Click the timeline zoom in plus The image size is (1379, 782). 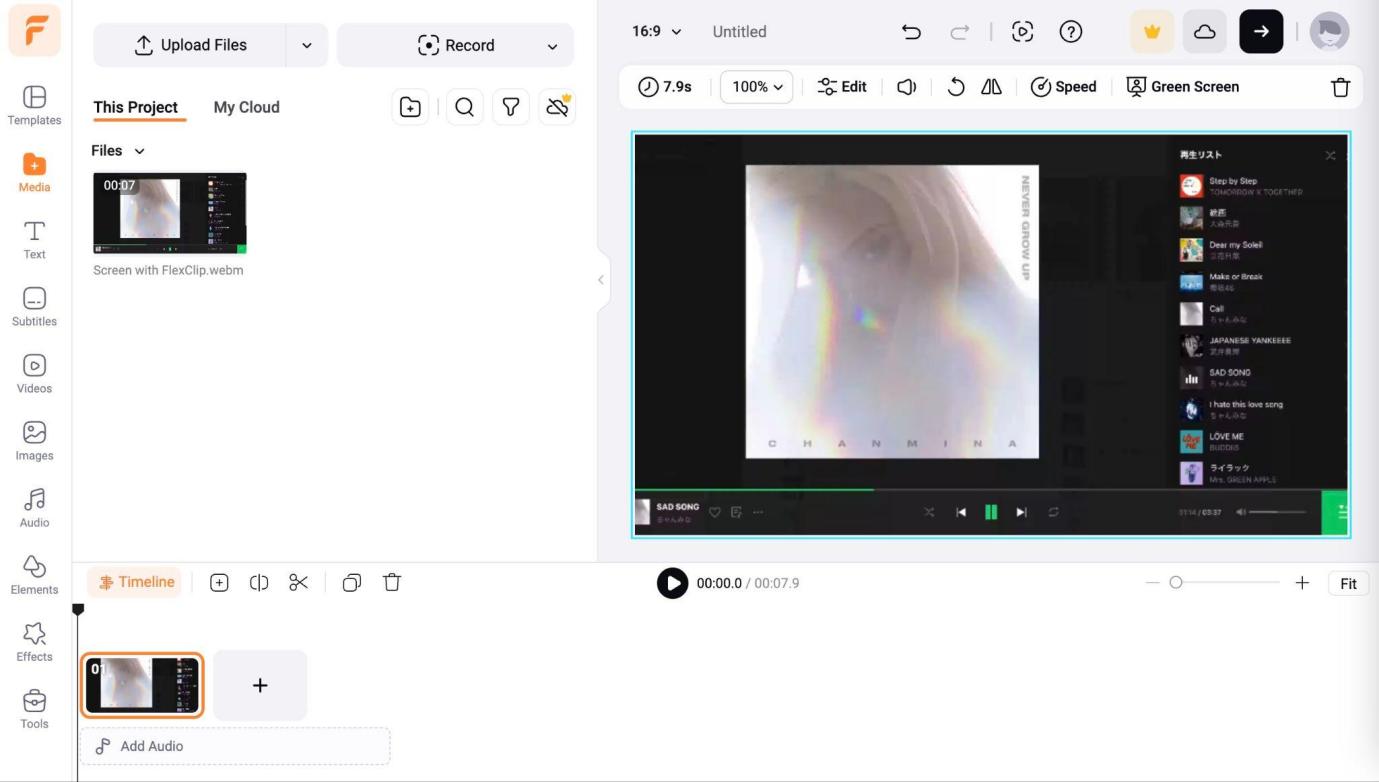pyautogui.click(x=1302, y=582)
